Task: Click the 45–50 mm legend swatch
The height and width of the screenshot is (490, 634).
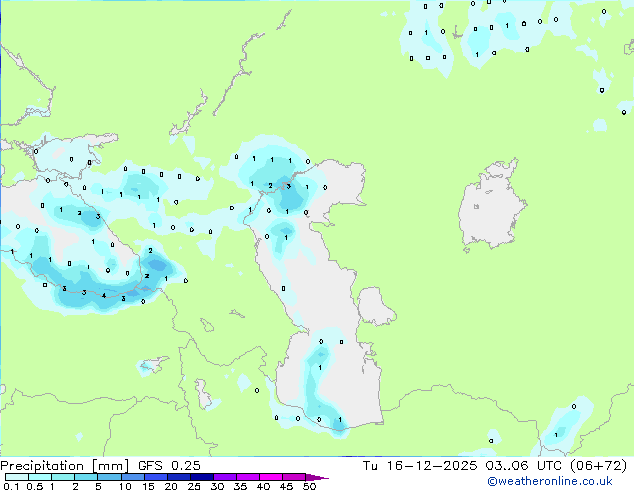Action: [x=294, y=477]
